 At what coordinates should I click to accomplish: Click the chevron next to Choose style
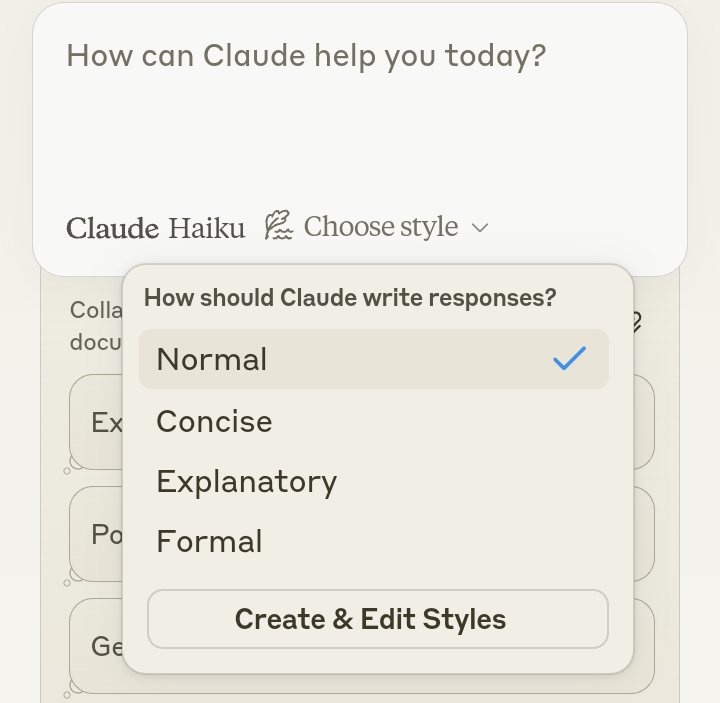[x=480, y=228]
